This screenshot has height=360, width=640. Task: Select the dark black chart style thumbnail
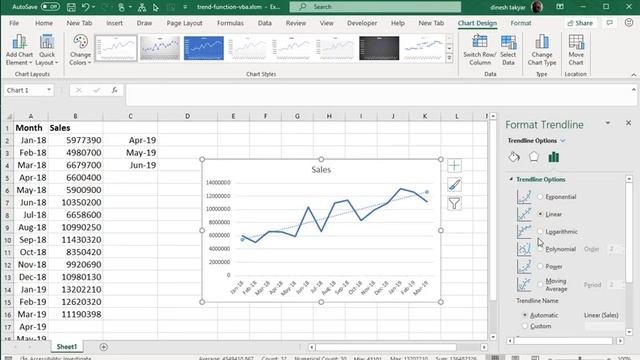point(379,48)
